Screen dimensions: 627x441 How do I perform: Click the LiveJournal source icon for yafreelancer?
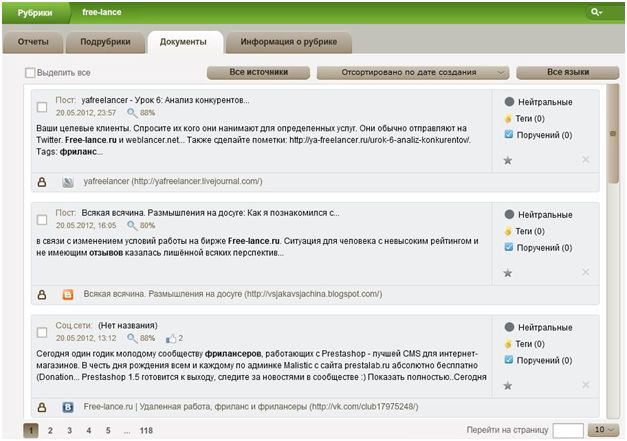(68, 182)
